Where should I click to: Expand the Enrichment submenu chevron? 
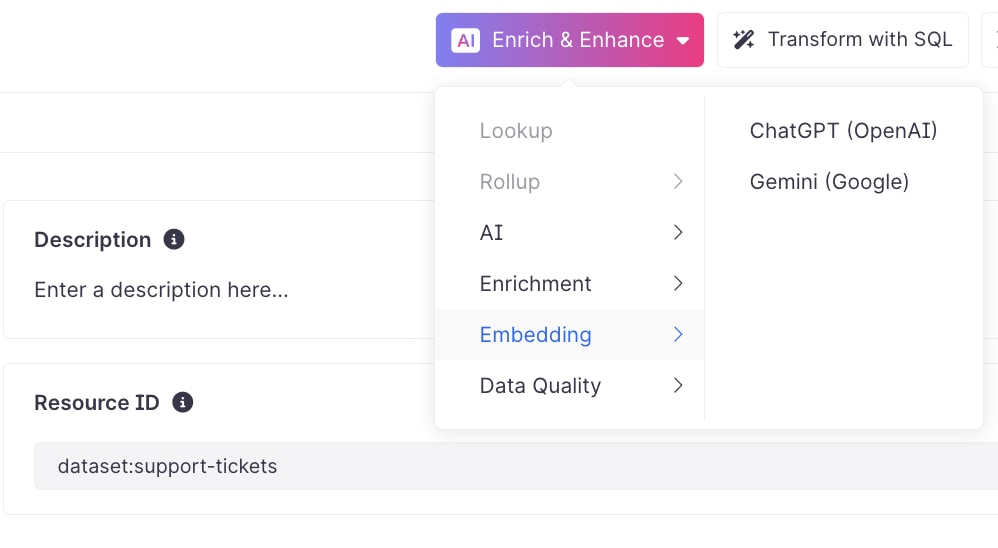[678, 284]
